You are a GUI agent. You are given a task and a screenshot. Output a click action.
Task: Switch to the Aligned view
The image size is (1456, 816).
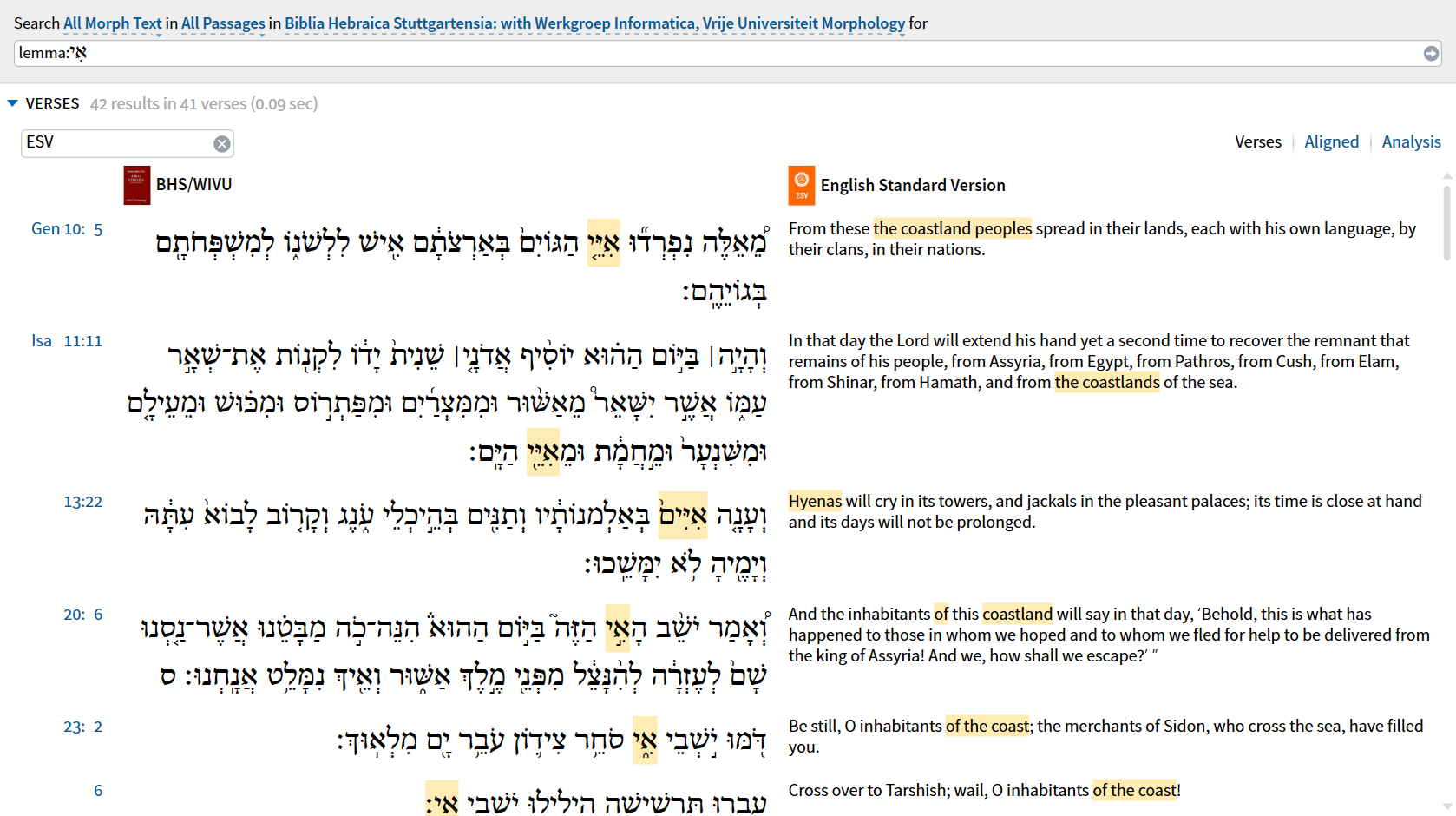(1332, 141)
